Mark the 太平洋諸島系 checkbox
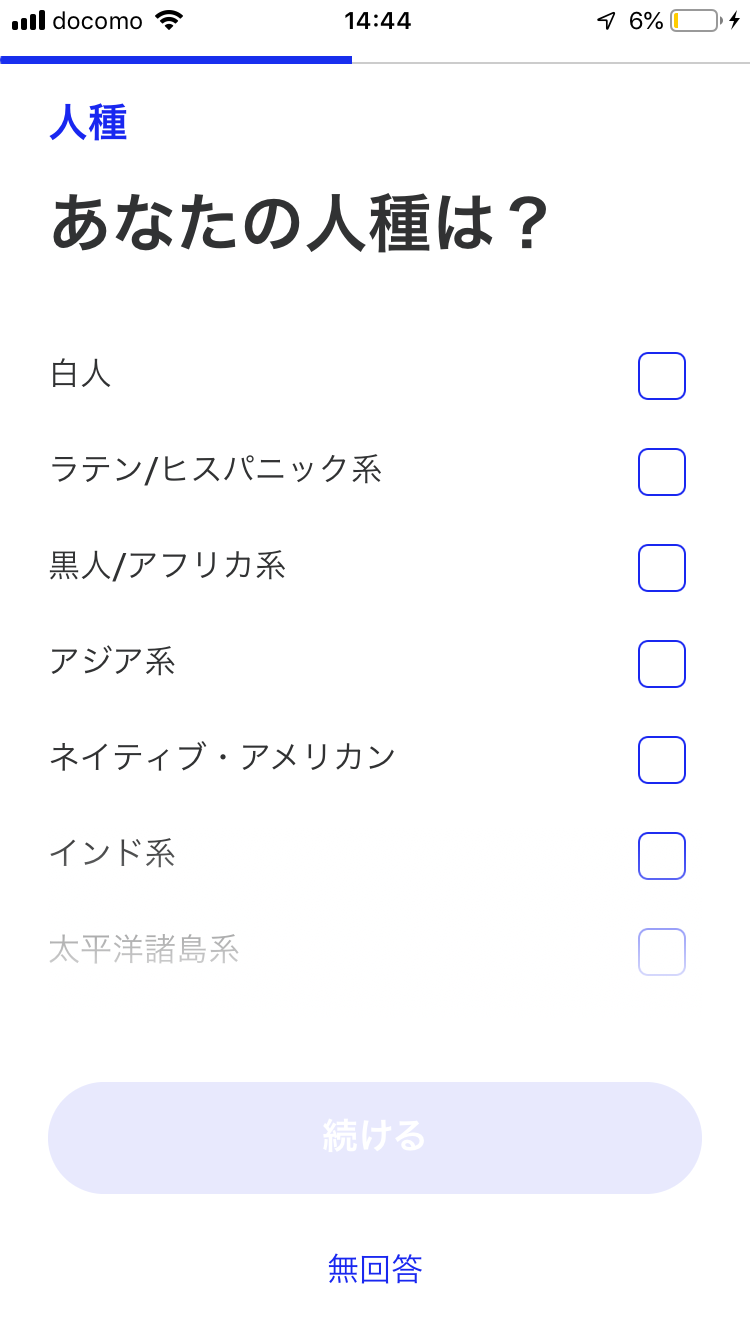The height and width of the screenshot is (1334, 750). [662, 952]
